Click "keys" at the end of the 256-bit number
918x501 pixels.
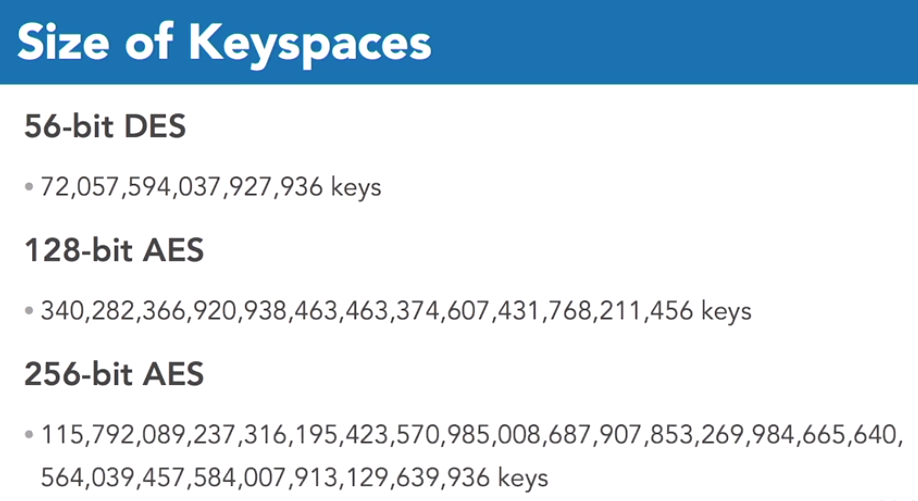(522, 475)
